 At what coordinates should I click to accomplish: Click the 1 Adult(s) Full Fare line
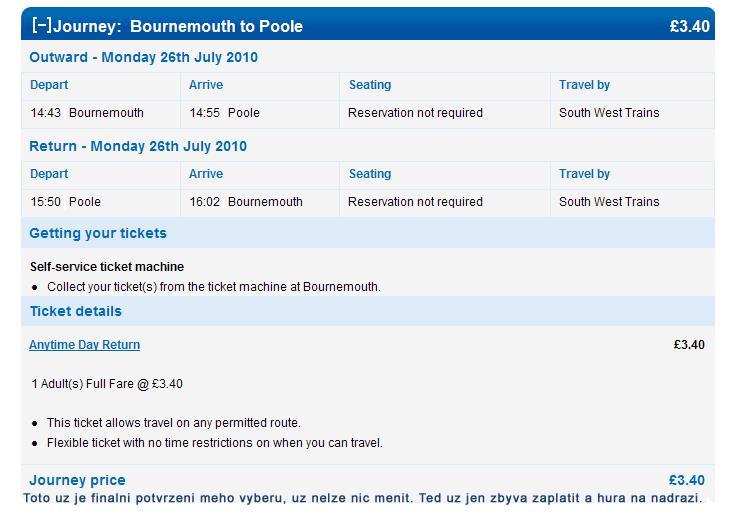107,384
